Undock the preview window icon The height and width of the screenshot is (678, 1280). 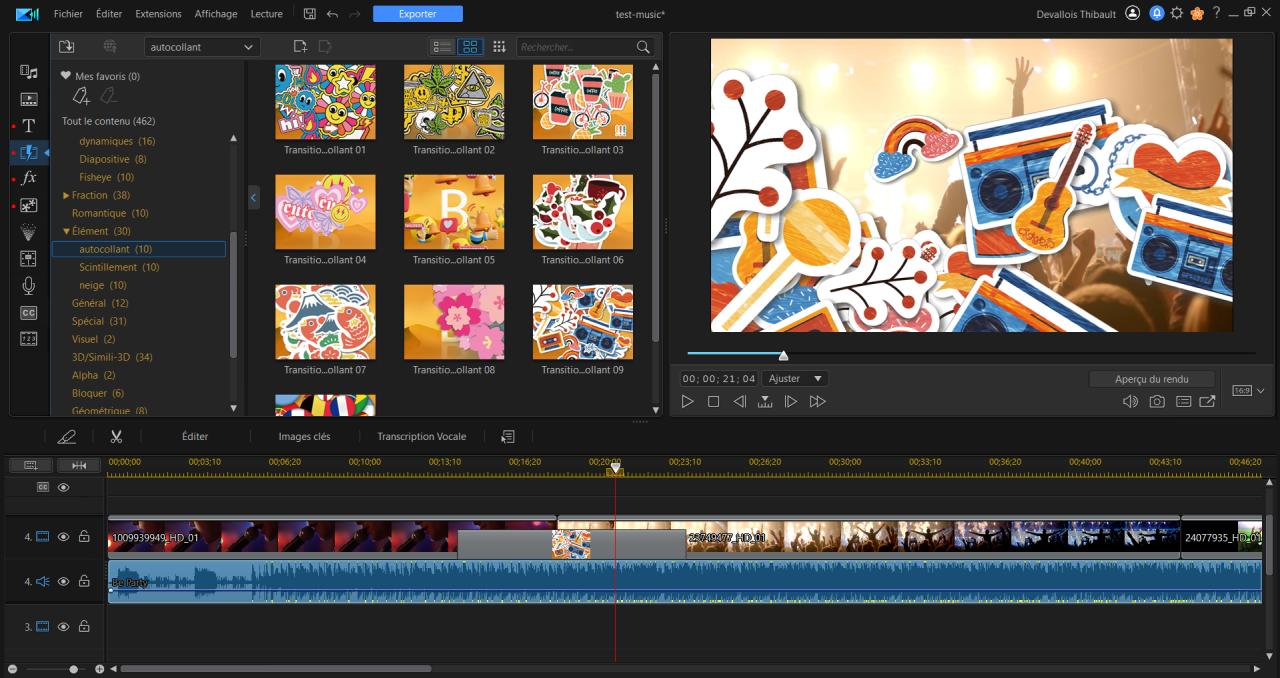tap(1208, 401)
